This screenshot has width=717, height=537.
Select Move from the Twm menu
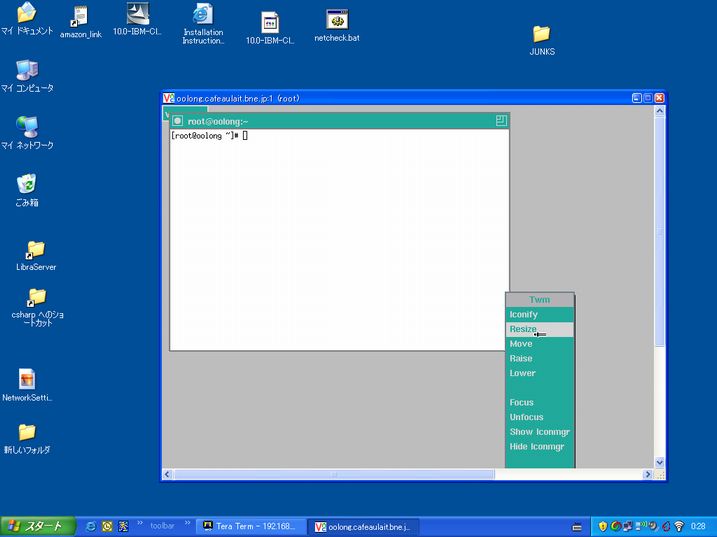[521, 344]
